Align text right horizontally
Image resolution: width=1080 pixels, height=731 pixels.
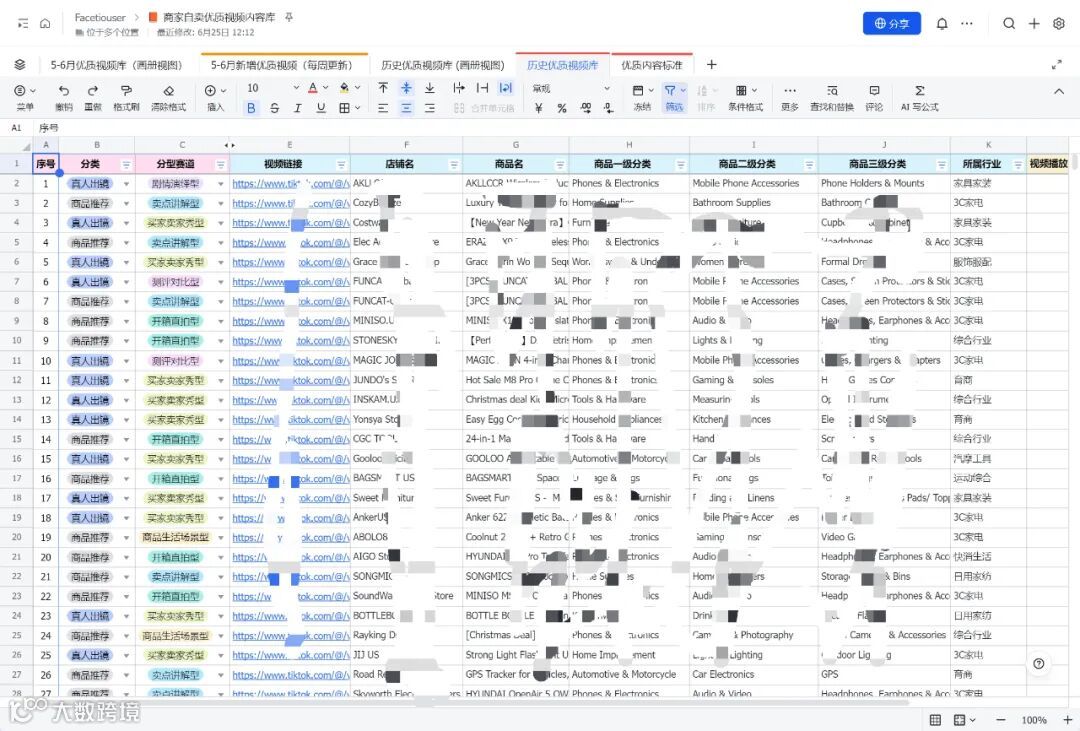pyautogui.click(x=430, y=107)
